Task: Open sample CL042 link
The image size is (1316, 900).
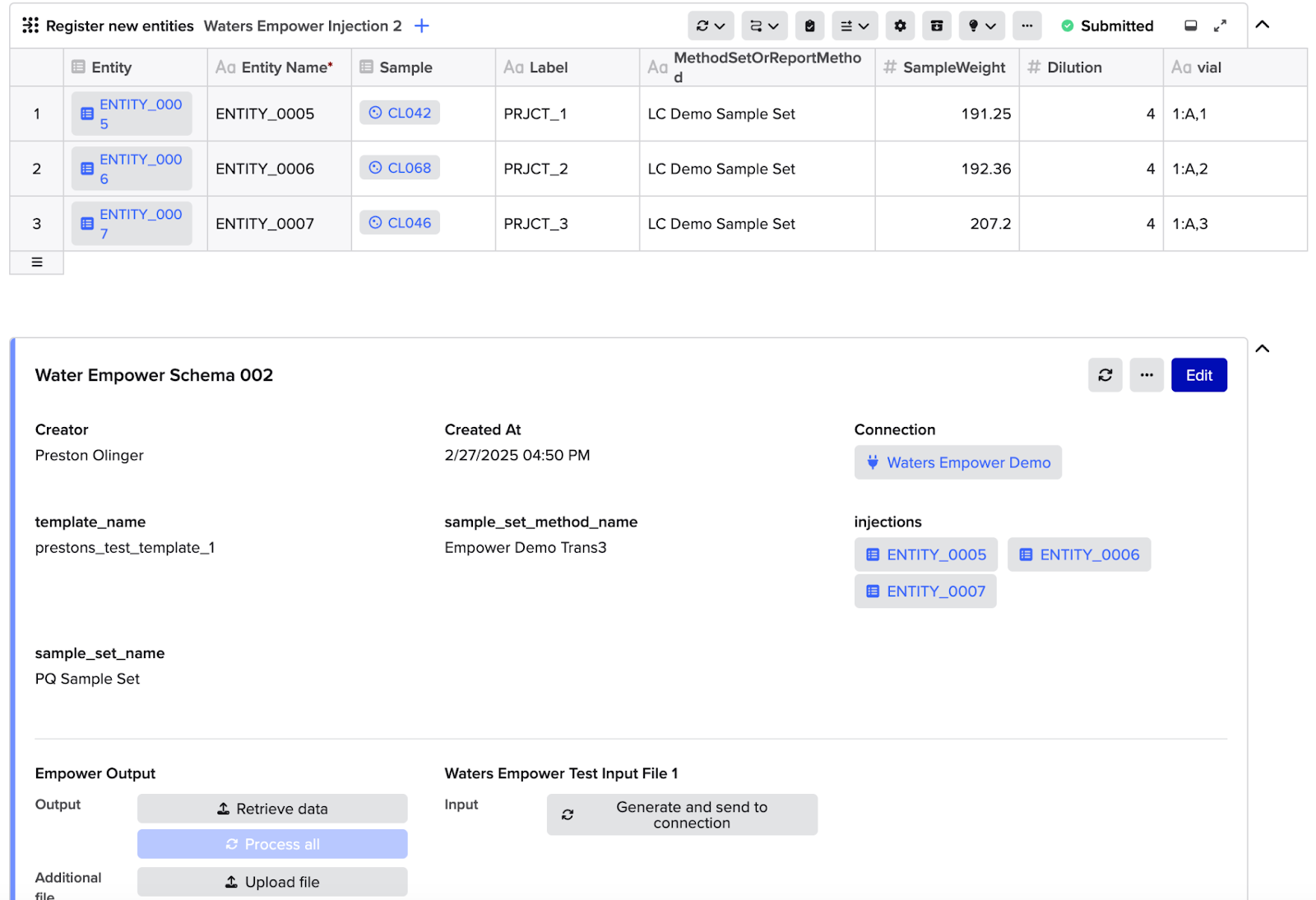Action: 400,113
